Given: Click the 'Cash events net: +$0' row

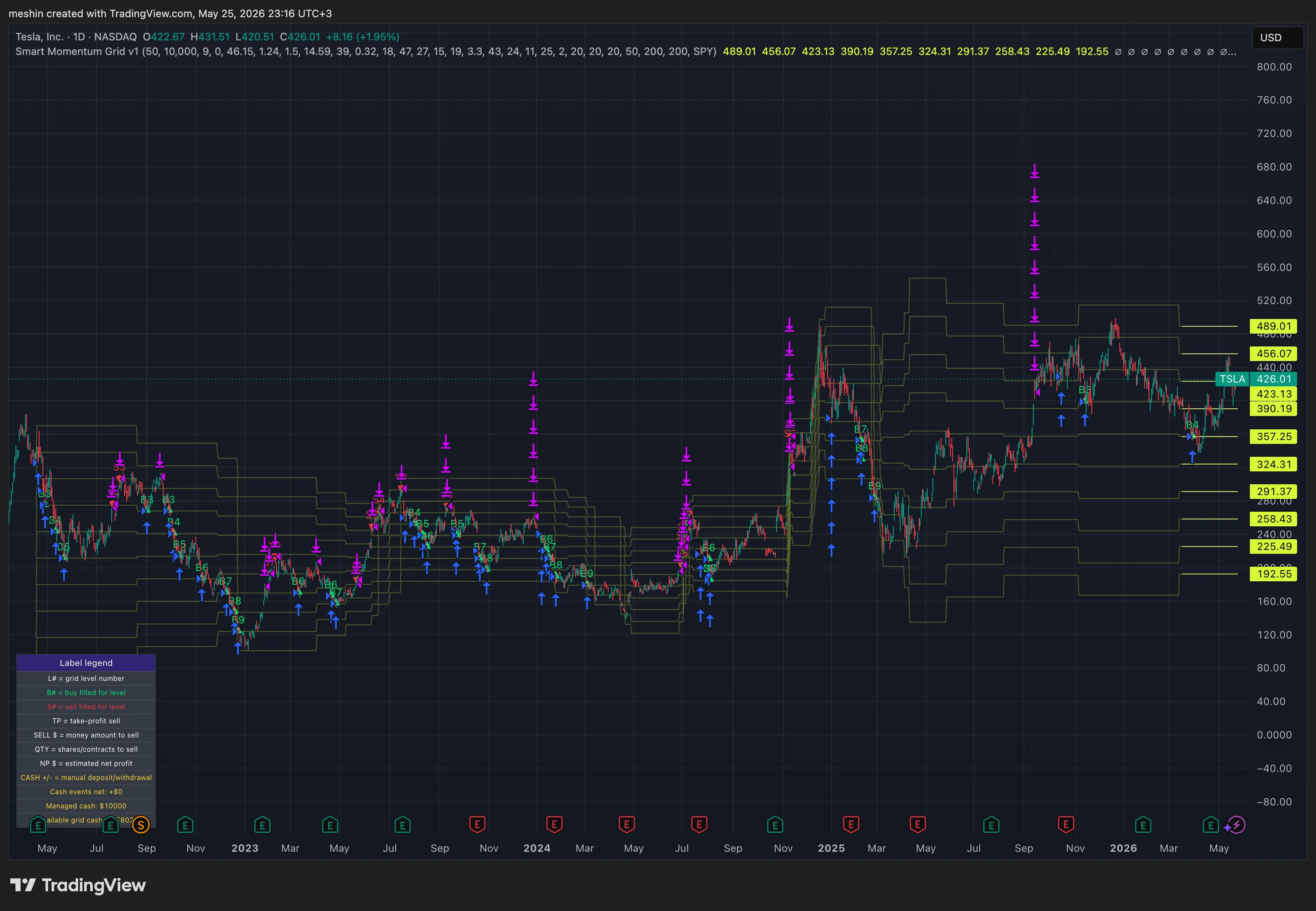Looking at the screenshot, I should [86, 792].
